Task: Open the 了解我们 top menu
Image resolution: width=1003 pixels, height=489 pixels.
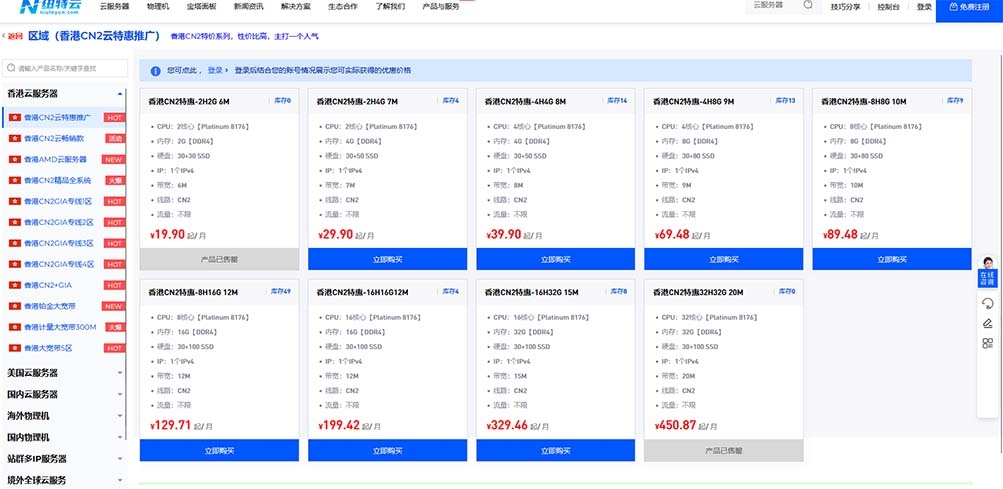Action: pos(390,6)
